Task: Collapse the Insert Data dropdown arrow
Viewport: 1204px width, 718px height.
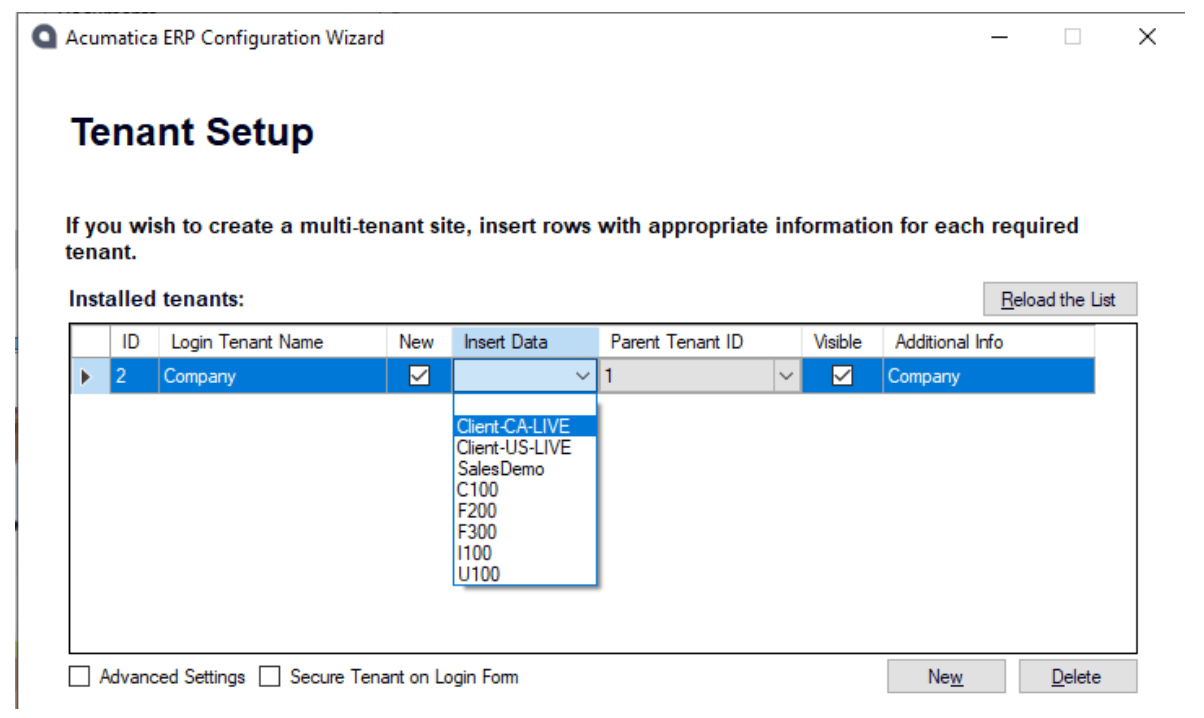Action: 583,376
